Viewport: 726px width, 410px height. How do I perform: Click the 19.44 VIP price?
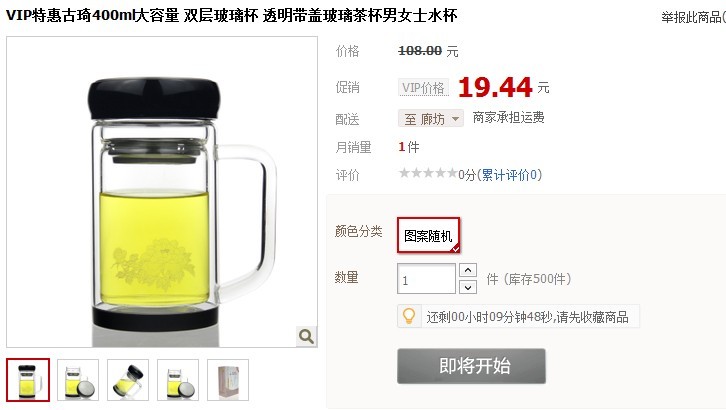point(495,87)
